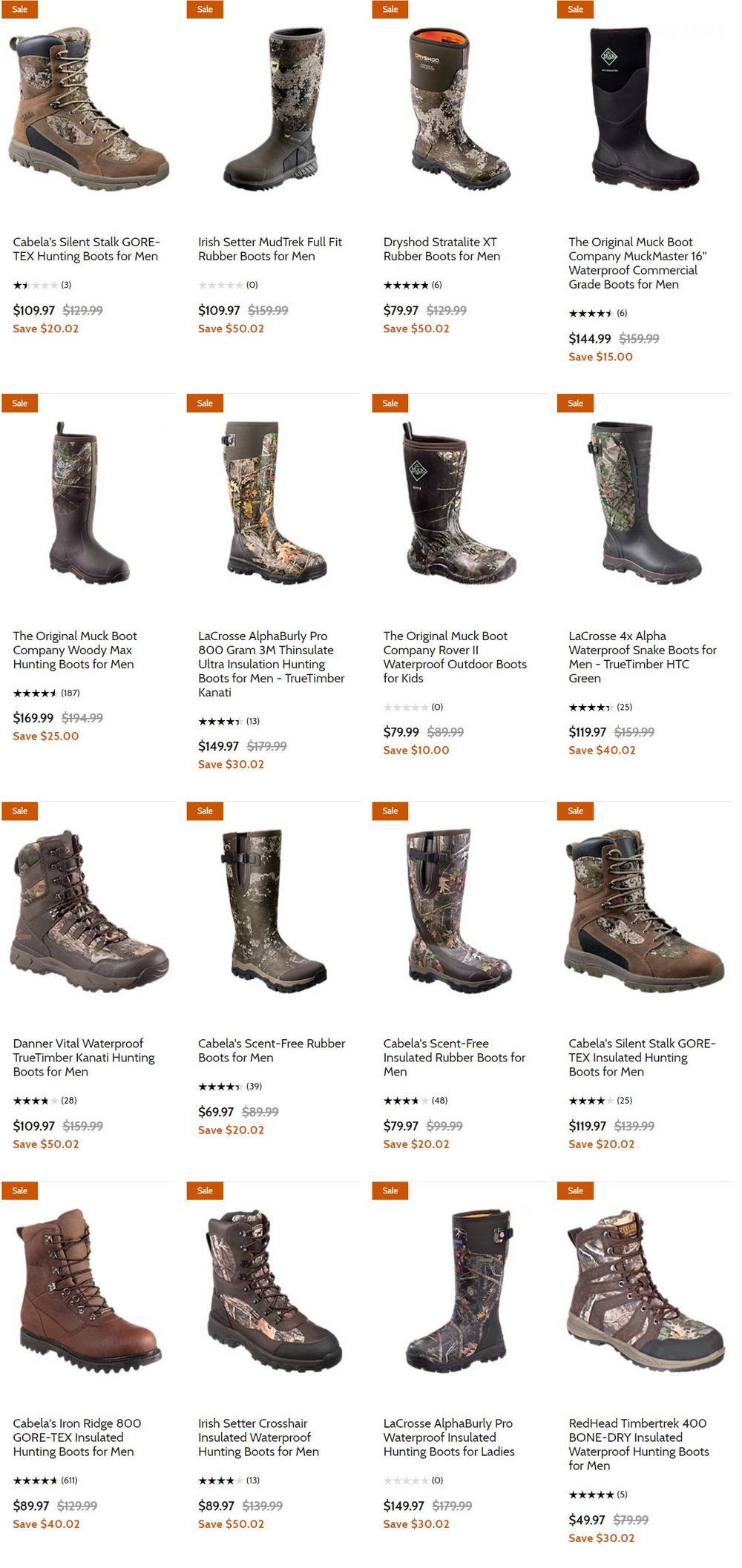742x1568 pixels.
Task: Open LaCrosse AlphaBurly Pro 800 Gram product link
Action: (x=272, y=664)
